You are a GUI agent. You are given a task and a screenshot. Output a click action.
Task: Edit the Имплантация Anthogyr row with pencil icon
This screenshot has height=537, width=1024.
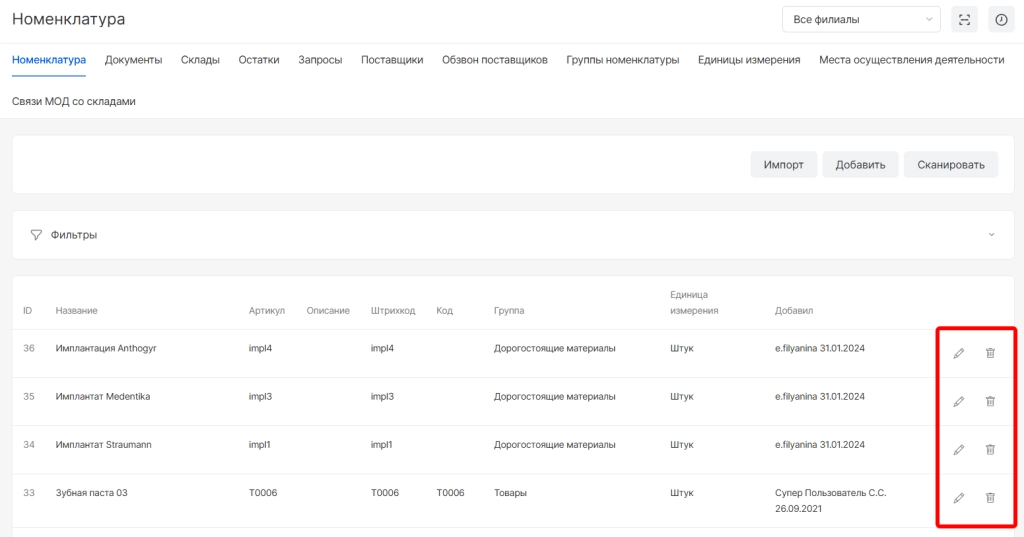[x=958, y=353]
